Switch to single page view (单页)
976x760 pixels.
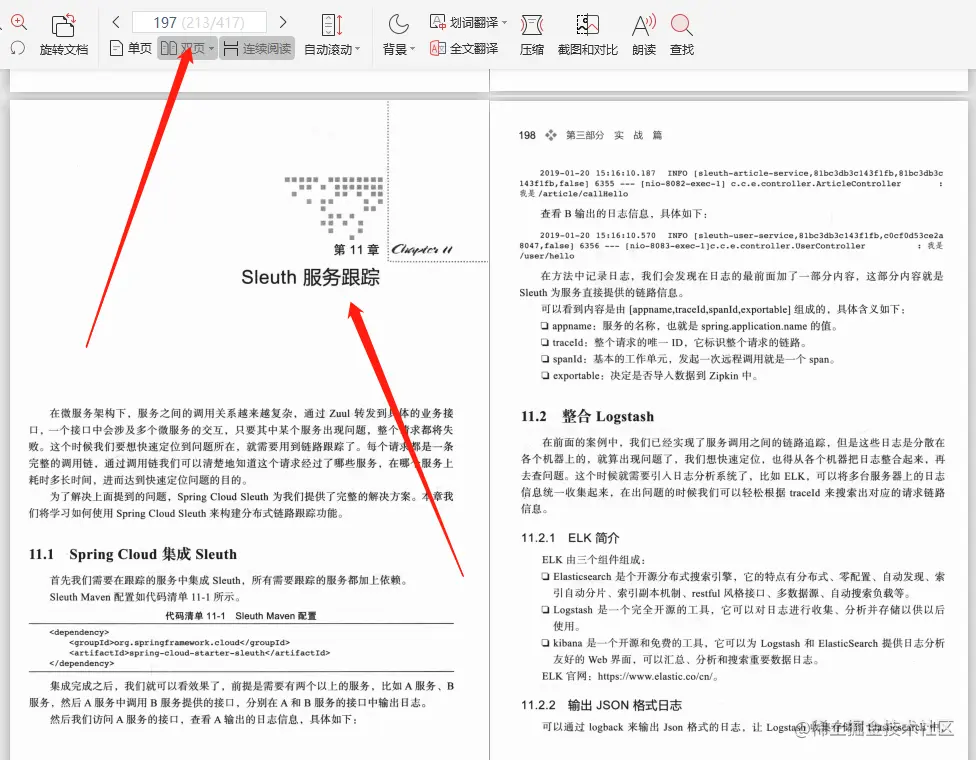(x=131, y=49)
